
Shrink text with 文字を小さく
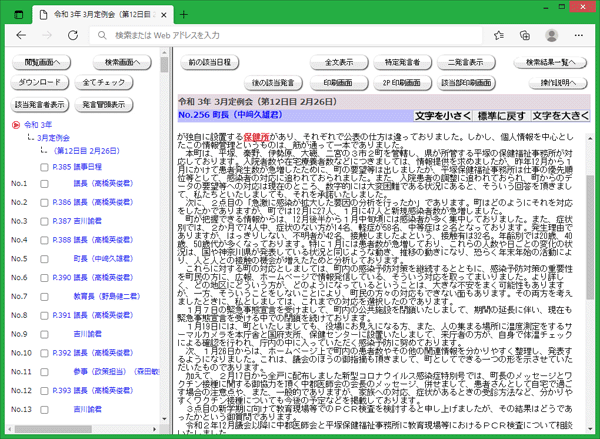click(443, 116)
